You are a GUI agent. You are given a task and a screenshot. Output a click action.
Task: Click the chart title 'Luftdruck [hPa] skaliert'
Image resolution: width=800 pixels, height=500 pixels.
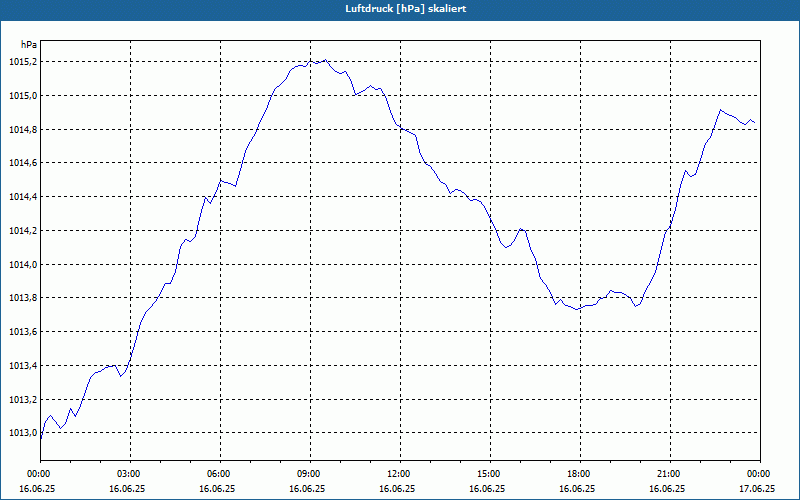pyautogui.click(x=406, y=9)
